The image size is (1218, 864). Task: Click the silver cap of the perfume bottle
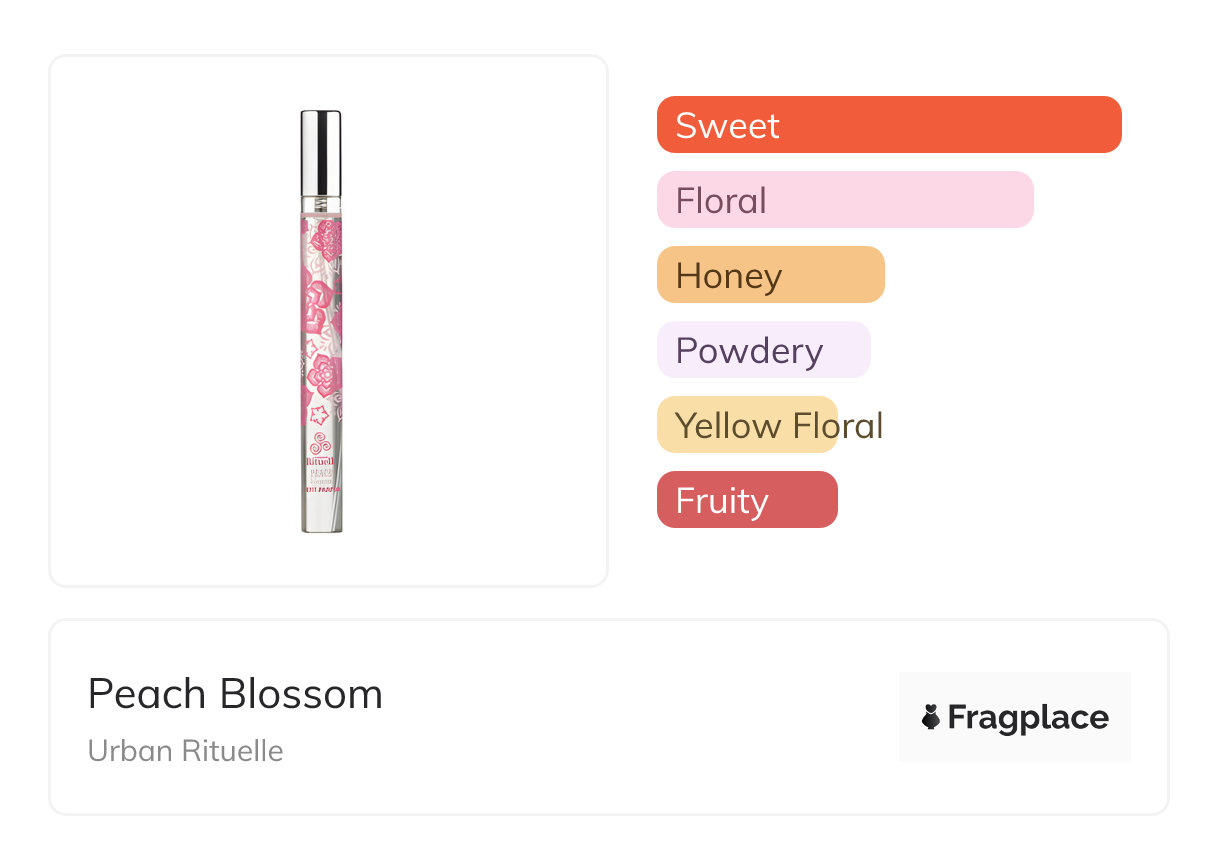321,146
